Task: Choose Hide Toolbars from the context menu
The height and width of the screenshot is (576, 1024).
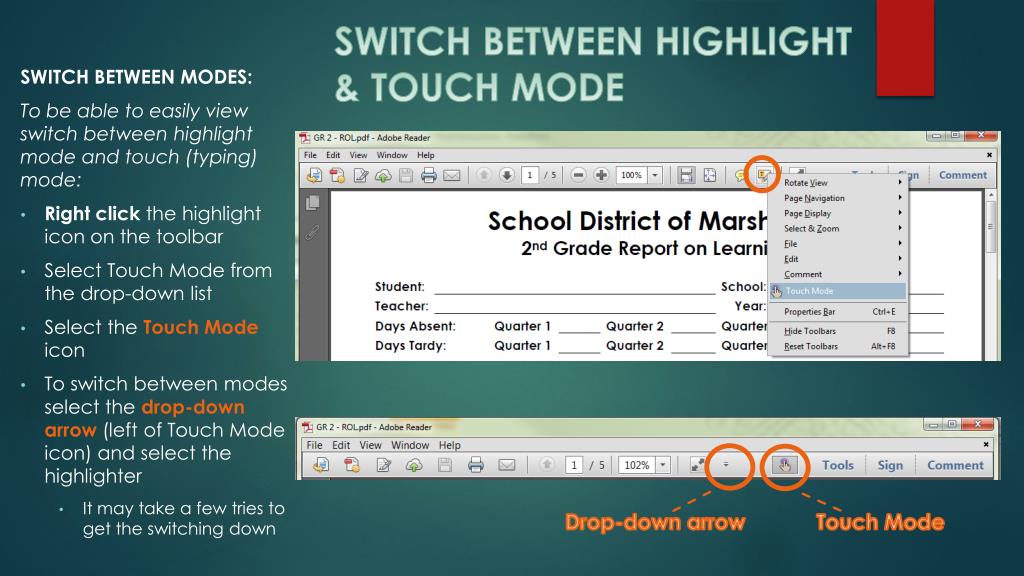Action: [x=838, y=331]
